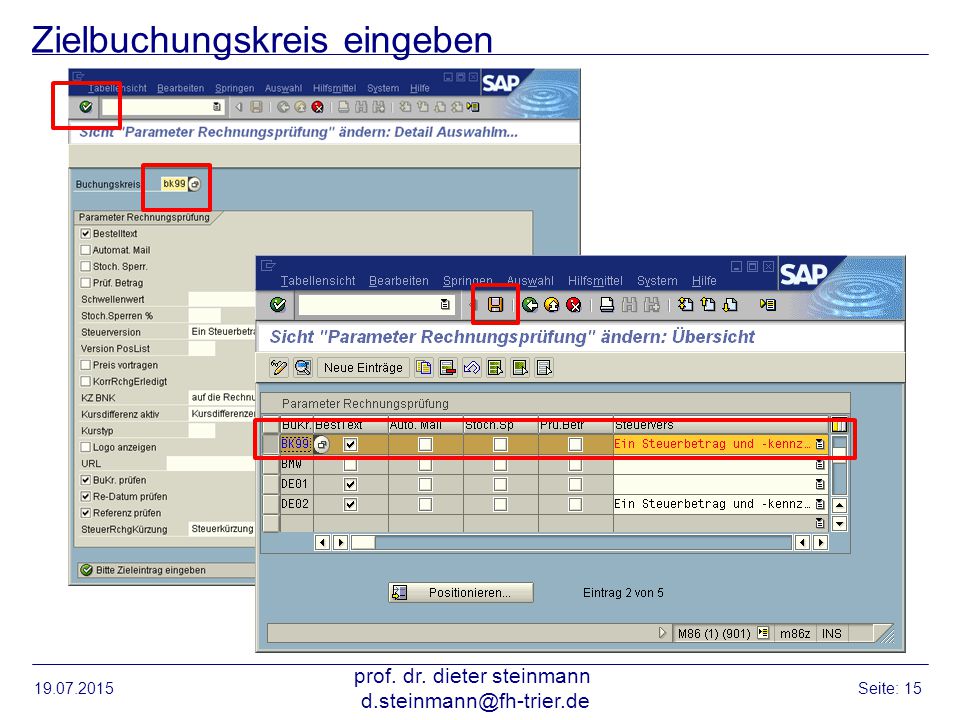Click green Back arrow icon in Übersicht window
This screenshot has height=720, width=960.
530,304
